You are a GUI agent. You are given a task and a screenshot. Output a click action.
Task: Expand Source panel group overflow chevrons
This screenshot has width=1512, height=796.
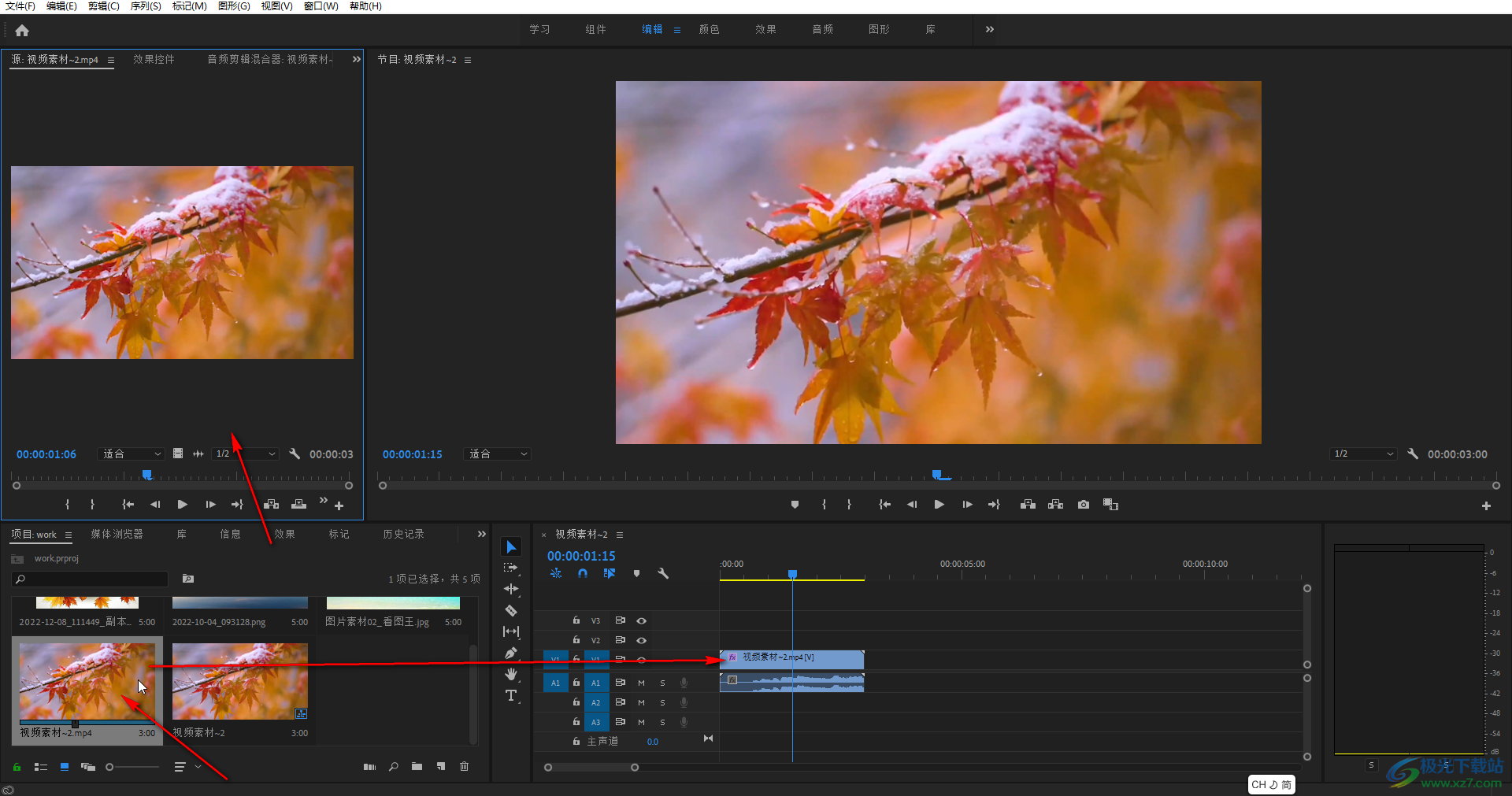tap(356, 60)
